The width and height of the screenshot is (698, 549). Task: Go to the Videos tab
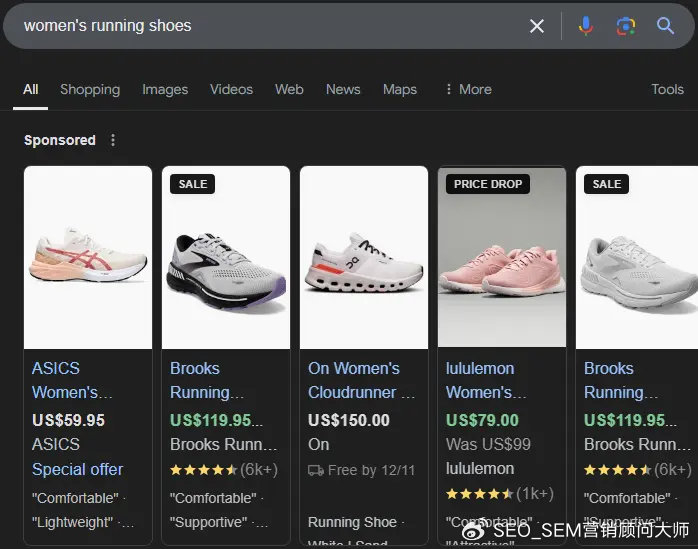pos(231,89)
